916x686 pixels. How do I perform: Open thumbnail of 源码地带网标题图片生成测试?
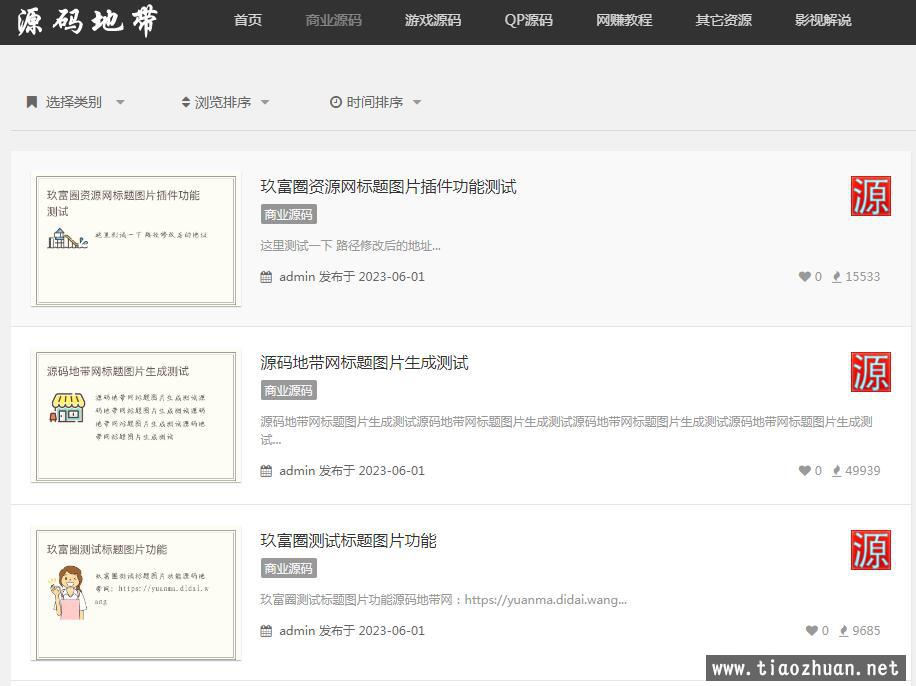(x=136, y=417)
